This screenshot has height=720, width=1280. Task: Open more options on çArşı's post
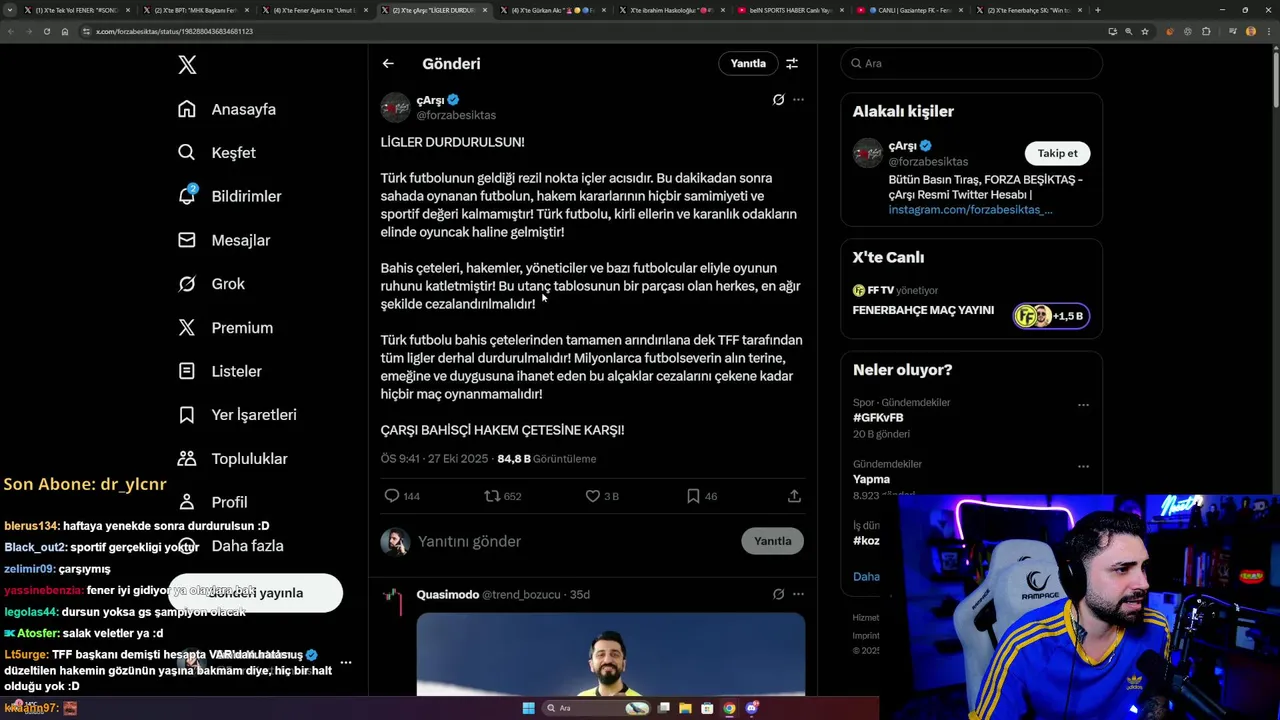[798, 100]
